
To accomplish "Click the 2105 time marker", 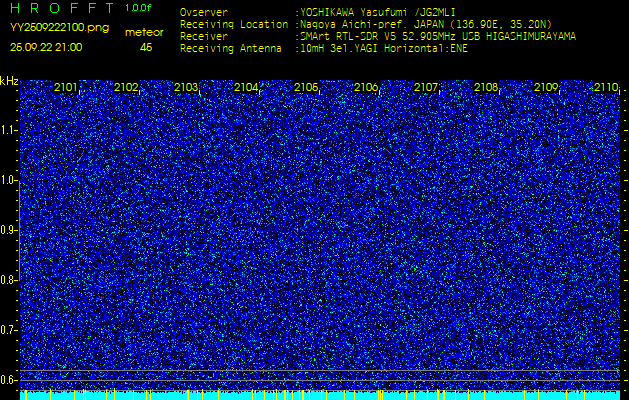I will [306, 87].
